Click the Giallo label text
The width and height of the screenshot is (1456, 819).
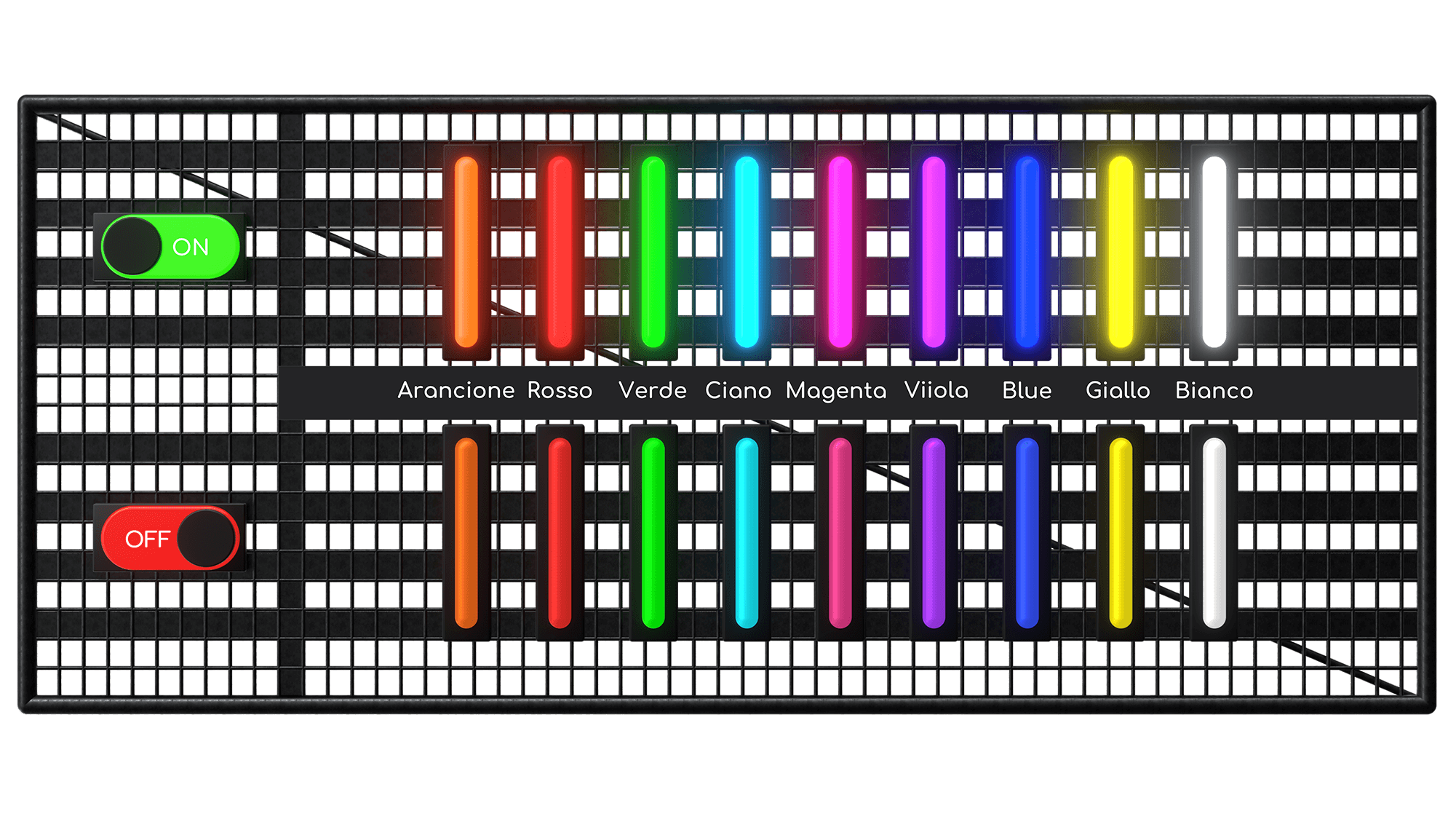click(x=1118, y=391)
